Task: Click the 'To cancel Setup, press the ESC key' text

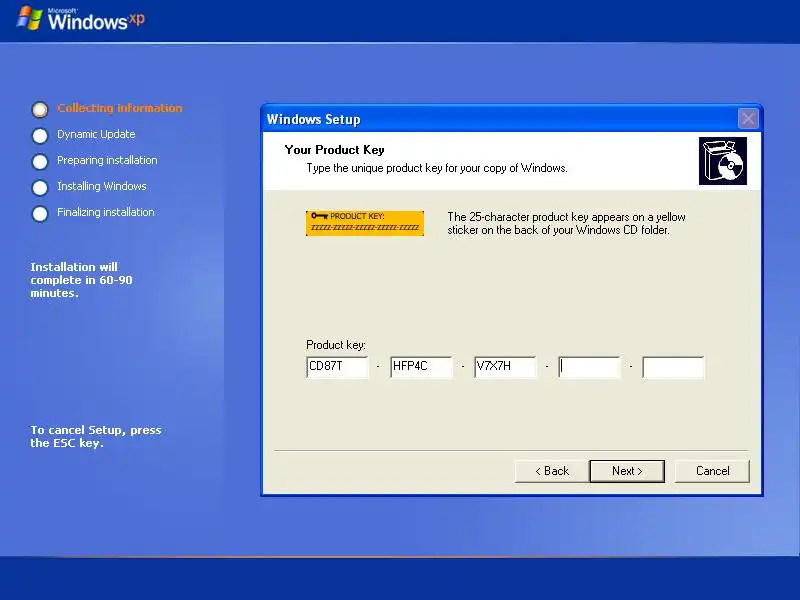Action: click(96, 436)
